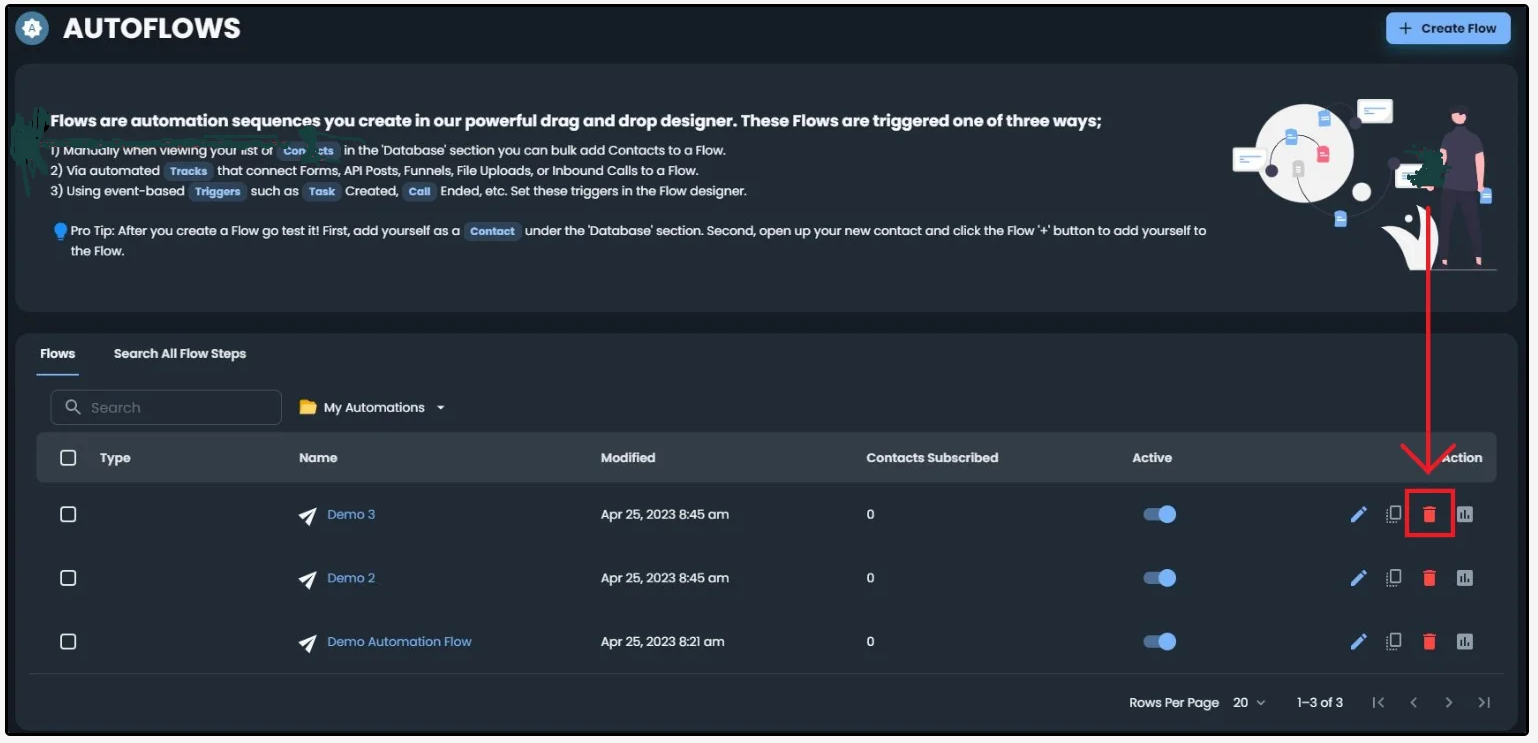View stats for Demo Automation Flow

click(1465, 642)
